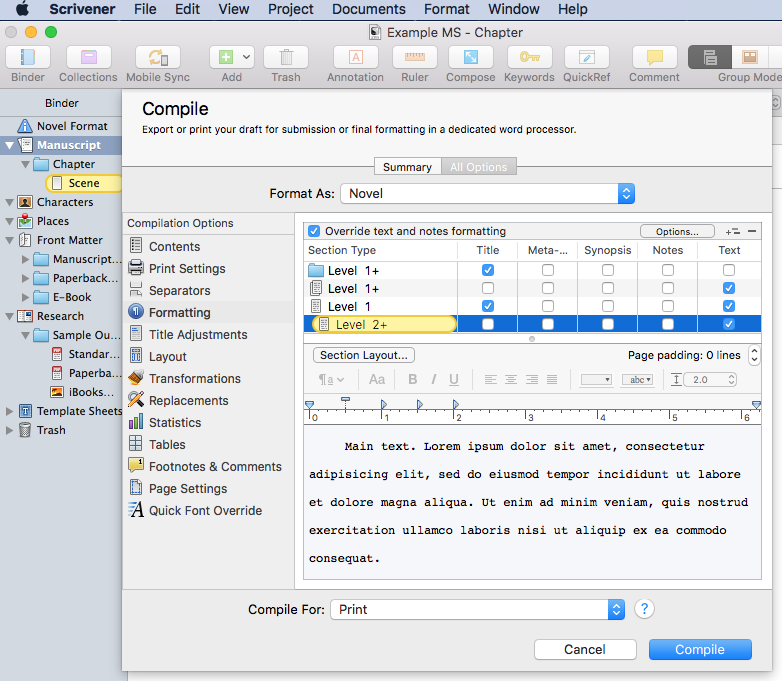The image size is (782, 681).
Task: Check Text for folder Level 1+
Action: 729,270
